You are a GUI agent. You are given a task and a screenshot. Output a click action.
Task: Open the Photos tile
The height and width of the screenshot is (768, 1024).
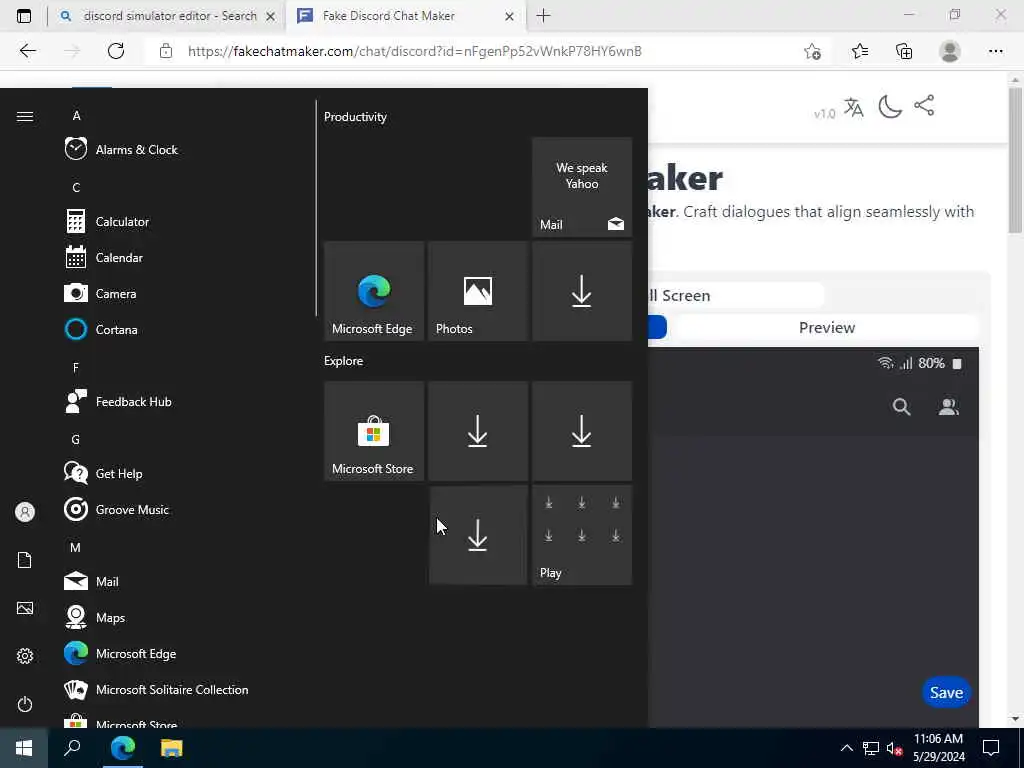pyautogui.click(x=478, y=291)
